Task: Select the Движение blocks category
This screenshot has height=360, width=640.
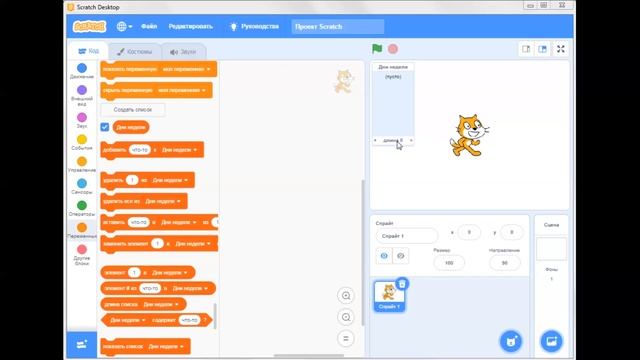Action: pyautogui.click(x=82, y=71)
